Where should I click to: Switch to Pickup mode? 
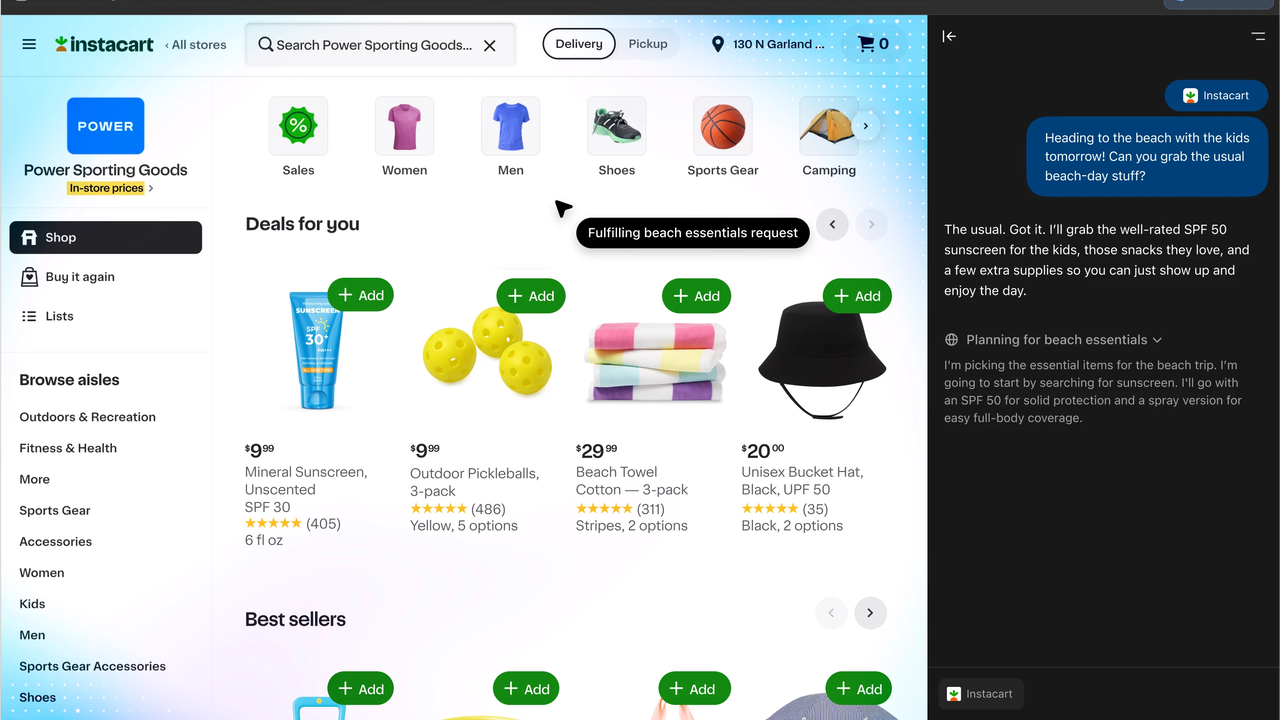[x=648, y=44]
